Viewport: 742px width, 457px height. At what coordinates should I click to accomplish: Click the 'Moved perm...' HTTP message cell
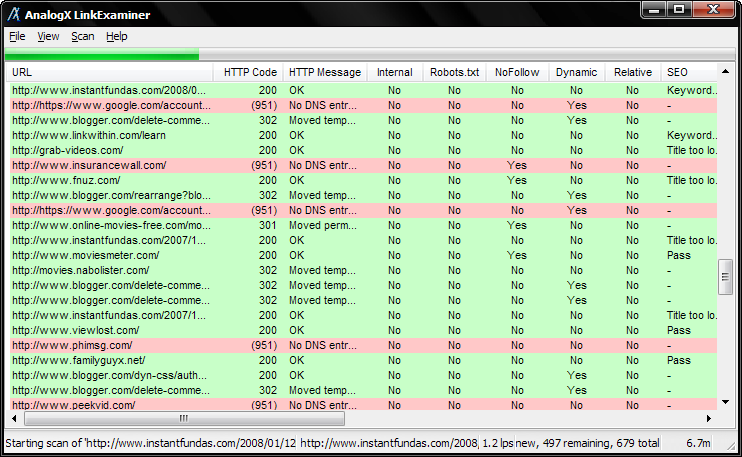tap(323, 225)
